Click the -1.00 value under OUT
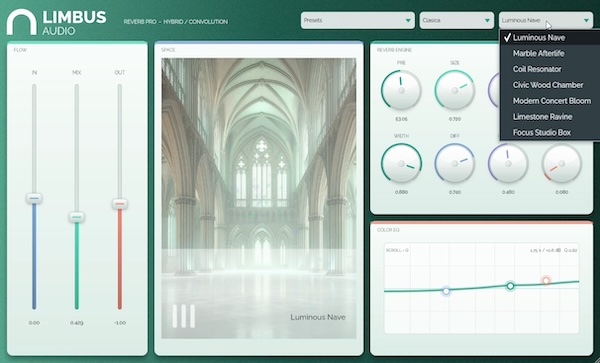Image resolution: width=600 pixels, height=363 pixels. coord(120,323)
